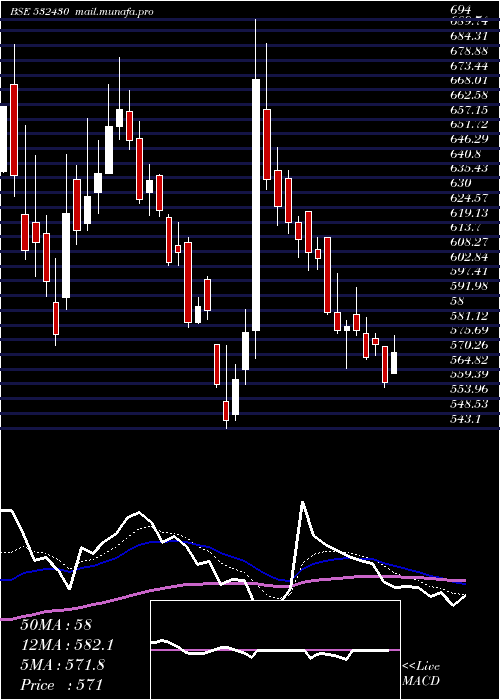Screen dimensions: 500x700
Task: Click the 50MA value readout
Action: click(56, 625)
